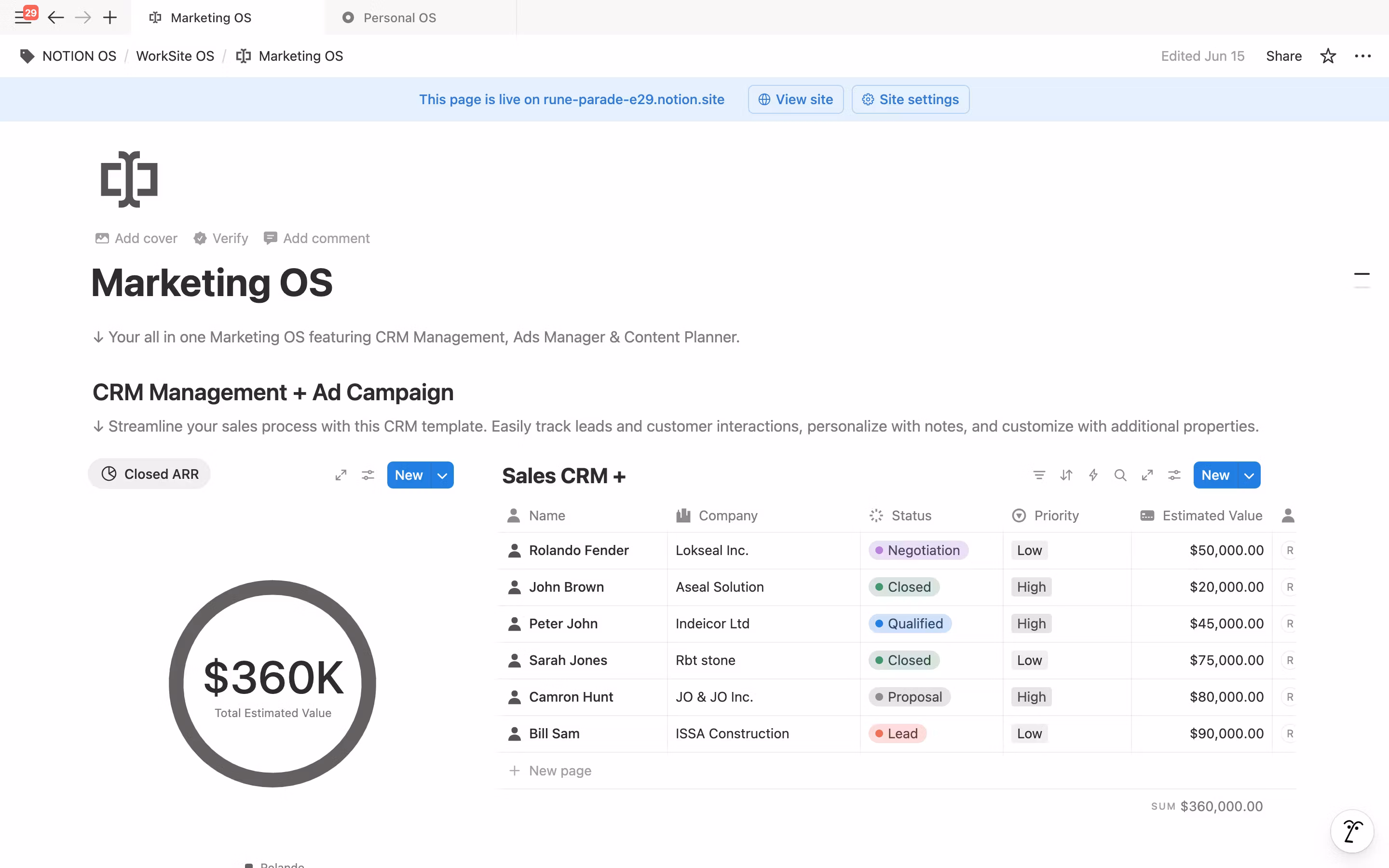This screenshot has width=1389, height=868.
Task: Navigate to WorkSite OS breadcrumb
Action: (175, 55)
